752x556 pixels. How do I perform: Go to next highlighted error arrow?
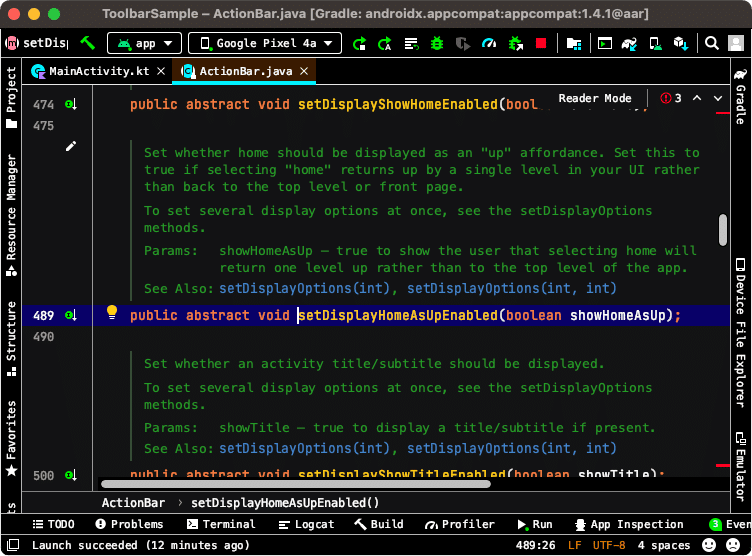(x=718, y=98)
